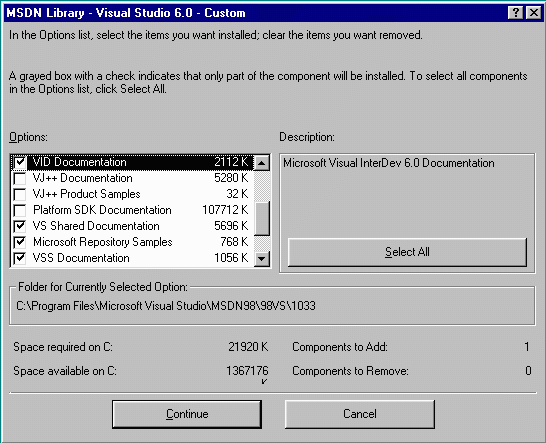Close the MSDN Library Custom dialog
Viewport: 546px width, 443px height.
[533, 13]
